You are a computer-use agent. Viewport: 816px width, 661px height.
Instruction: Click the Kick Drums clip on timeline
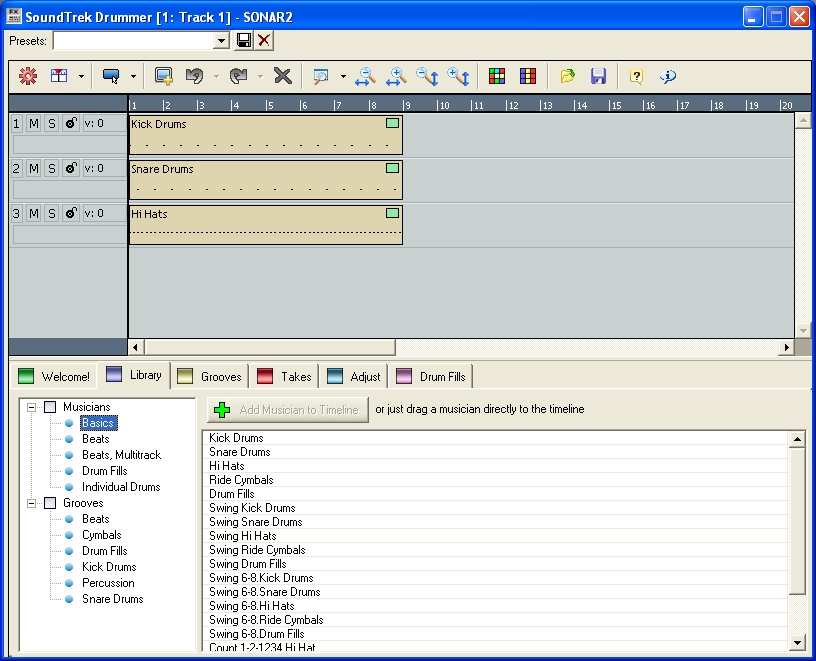tap(266, 135)
